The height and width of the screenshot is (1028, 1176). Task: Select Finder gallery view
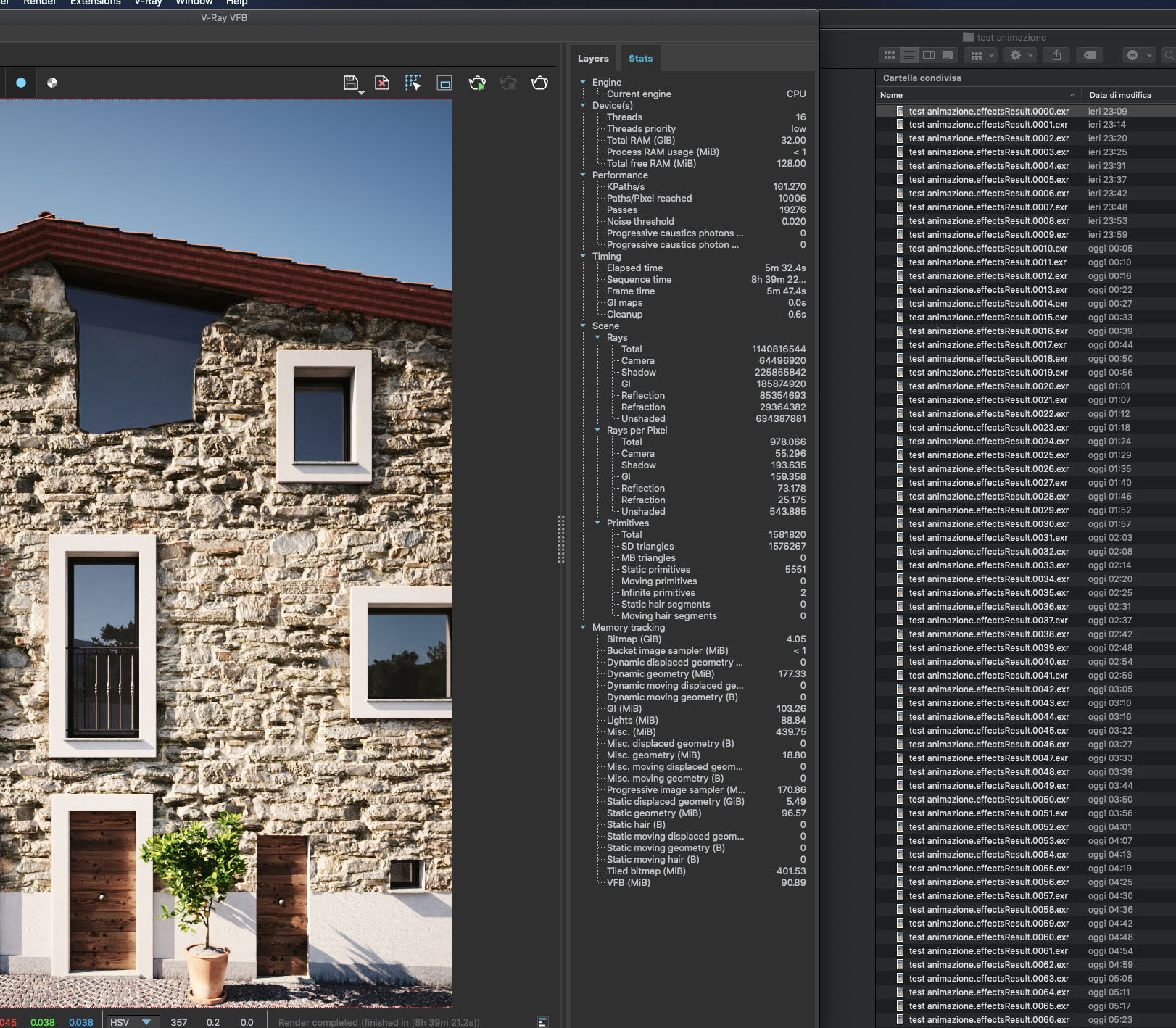pos(948,55)
